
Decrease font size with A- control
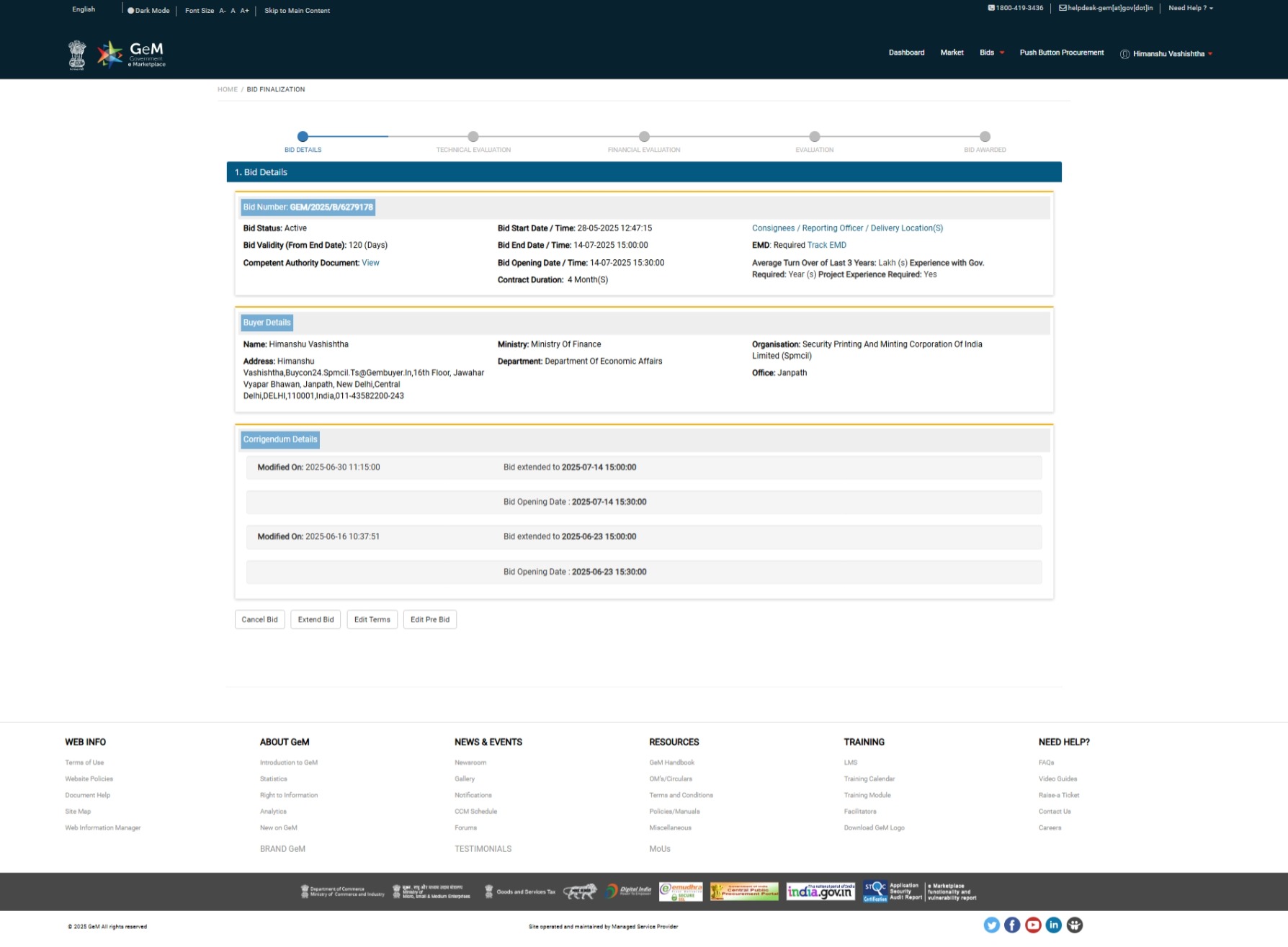tap(223, 11)
